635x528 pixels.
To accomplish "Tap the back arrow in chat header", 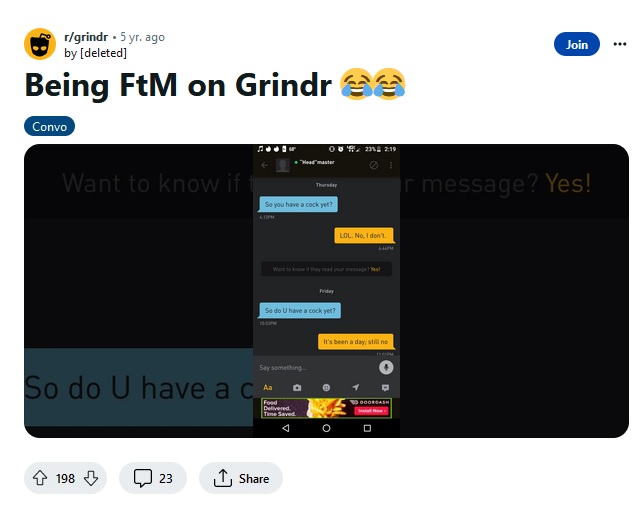I will point(264,165).
